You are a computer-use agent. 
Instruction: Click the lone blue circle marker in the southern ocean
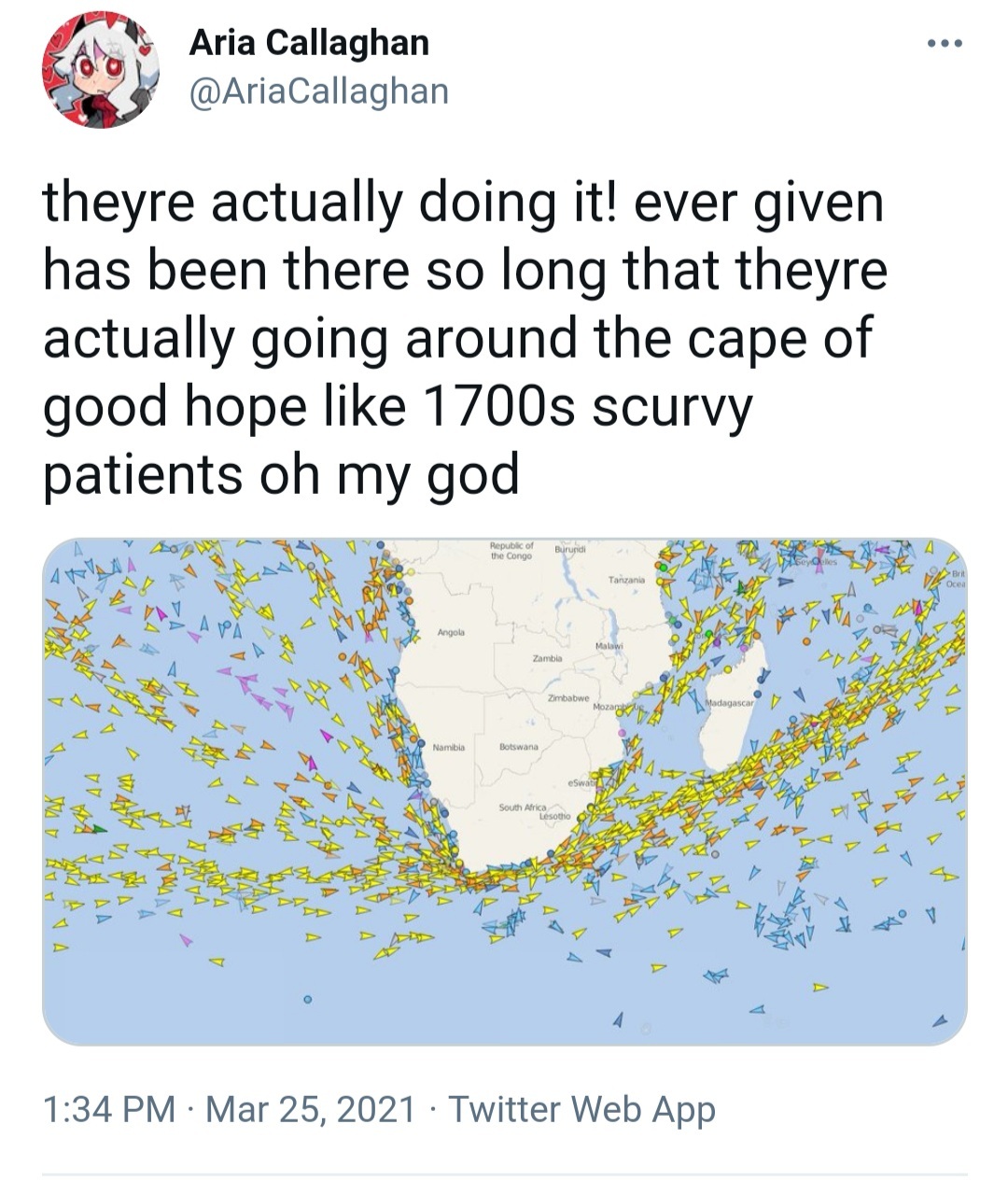[305, 1000]
